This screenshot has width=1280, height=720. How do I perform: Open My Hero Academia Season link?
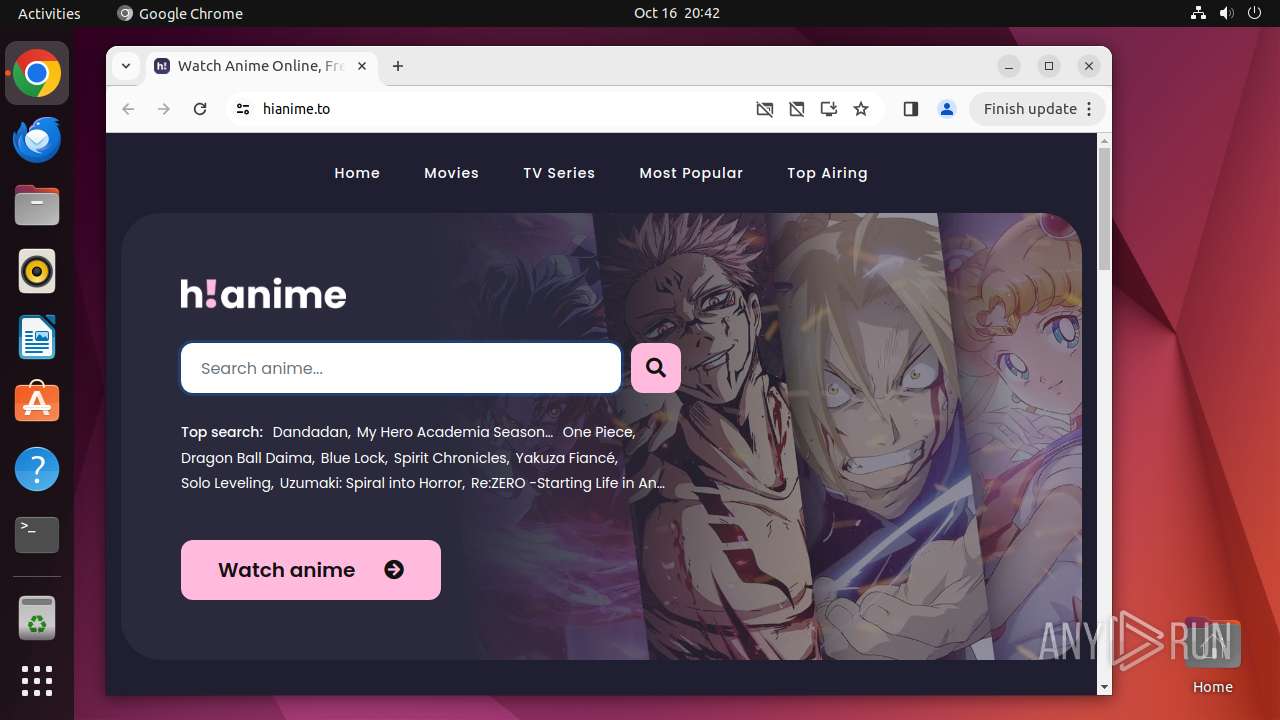tap(455, 432)
